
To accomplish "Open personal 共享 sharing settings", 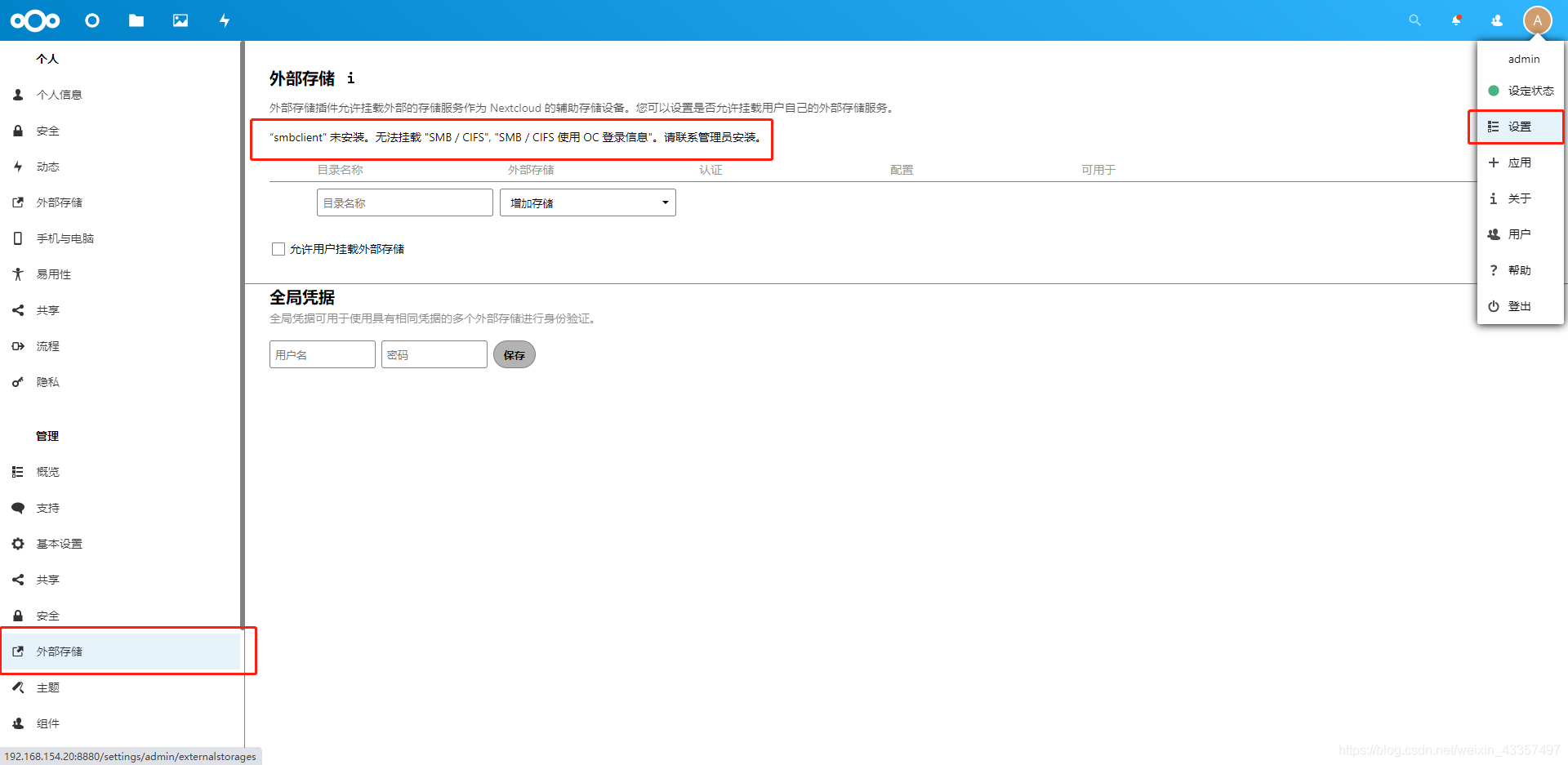I will tap(120, 310).
